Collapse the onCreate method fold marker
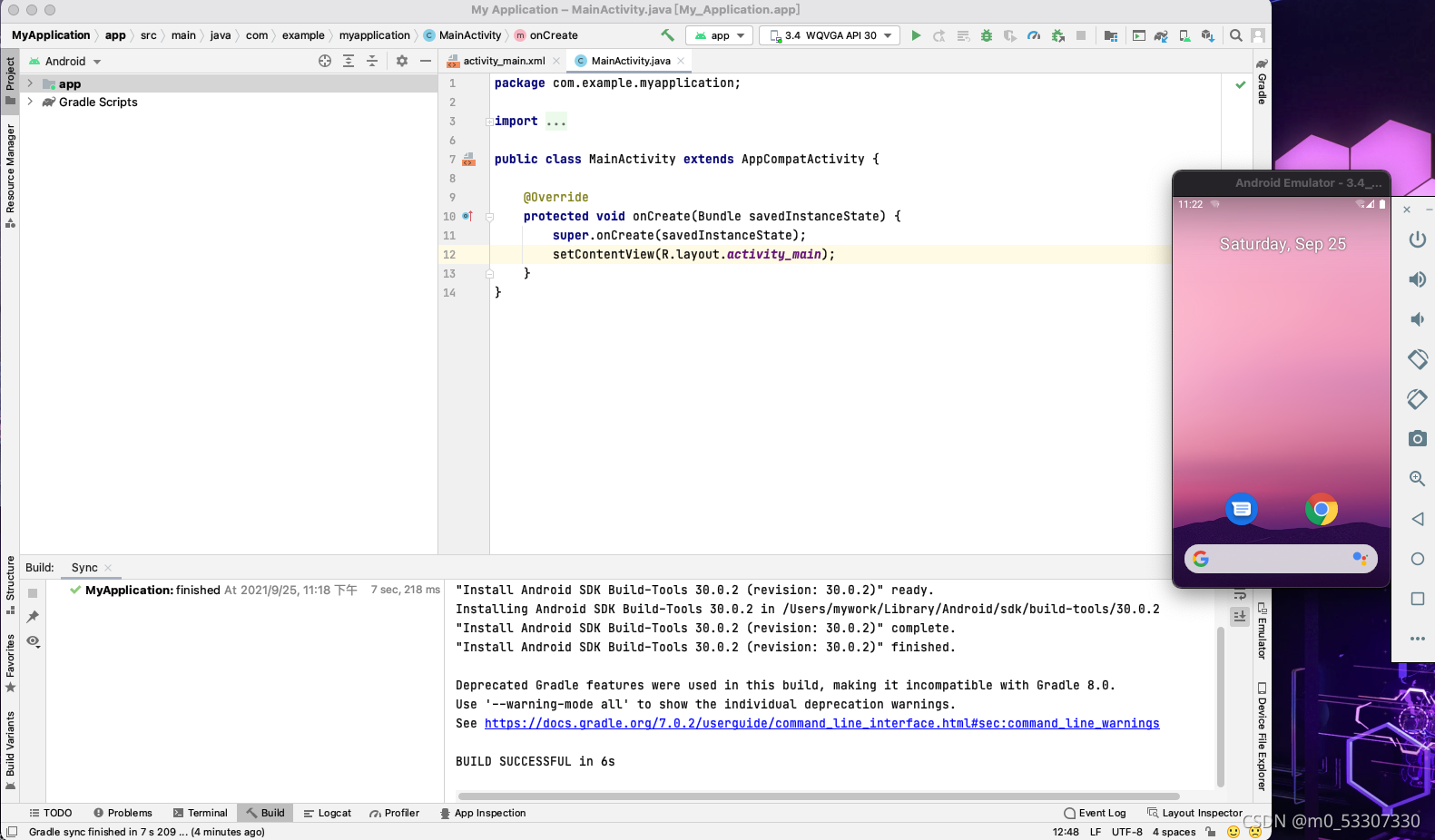The image size is (1435, 840). 489,217
